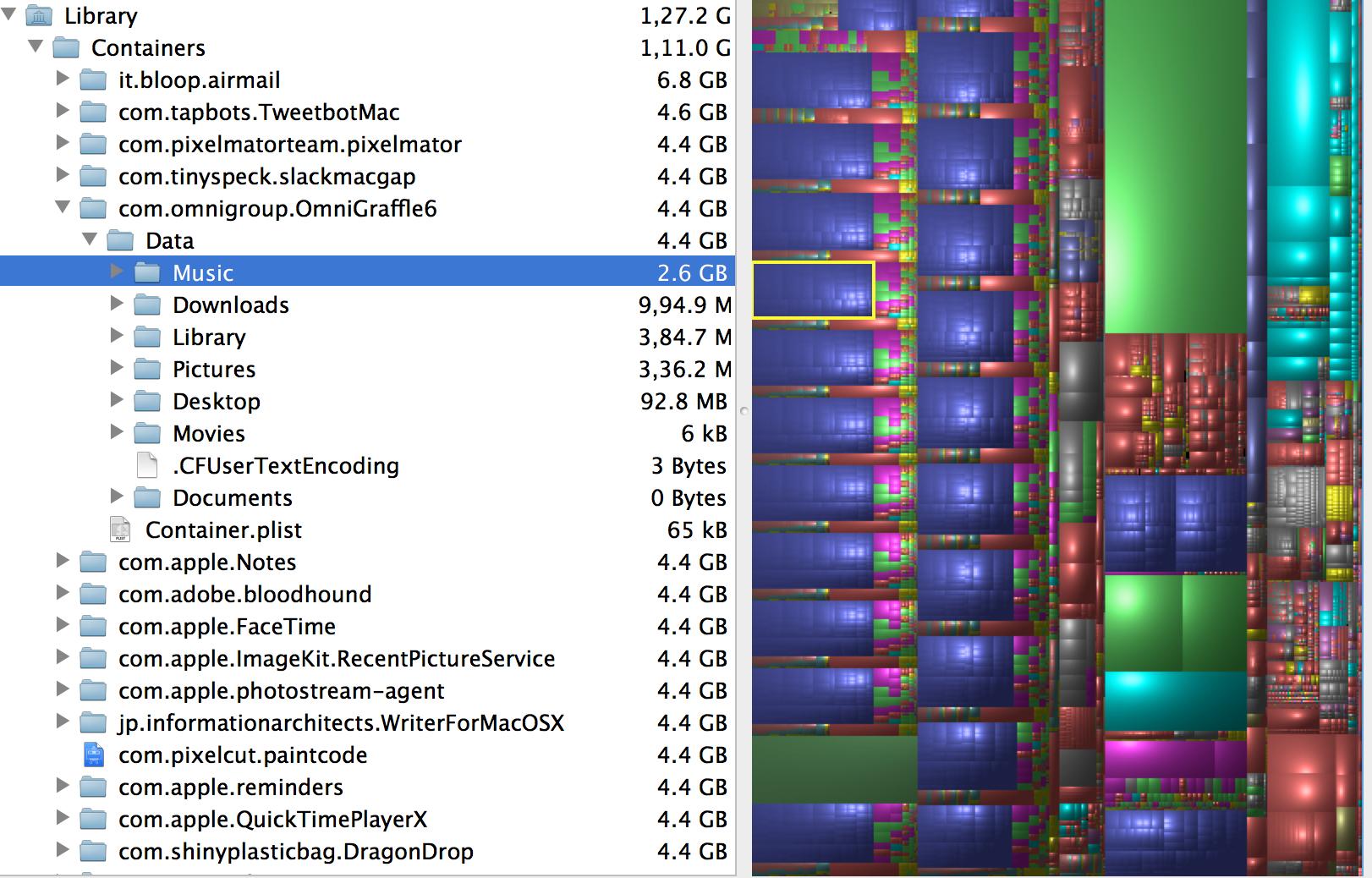The height and width of the screenshot is (878, 1372).
Task: Click the com.tapbots.TweetbotMac folder icon
Action: [93, 112]
